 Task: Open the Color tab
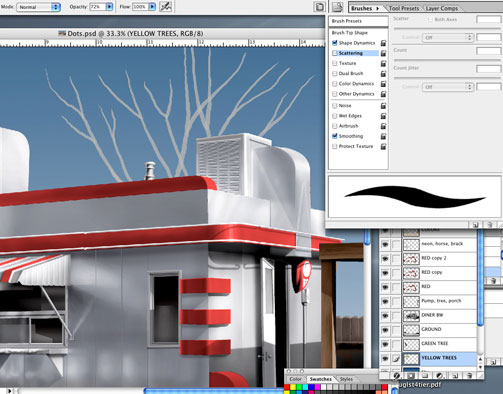(295, 379)
